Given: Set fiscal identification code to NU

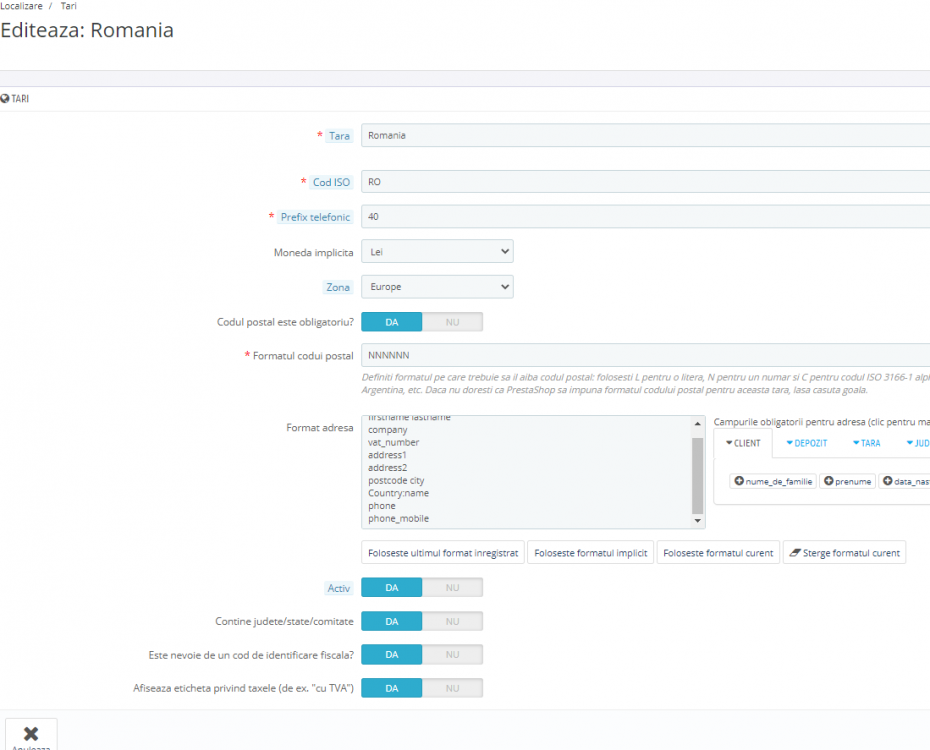Looking at the screenshot, I should click(x=452, y=655).
